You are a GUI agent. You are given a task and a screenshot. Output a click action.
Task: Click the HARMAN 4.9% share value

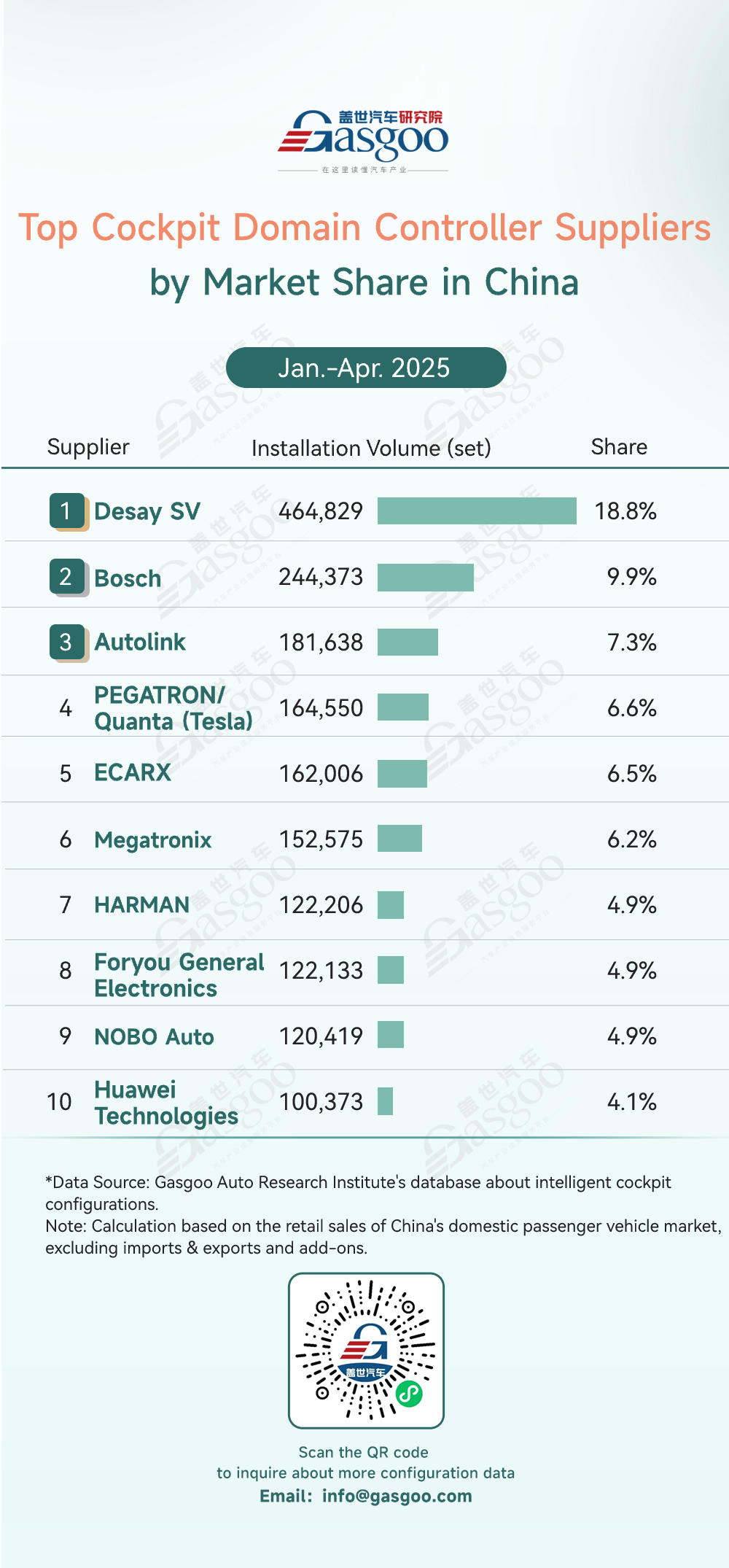[632, 905]
